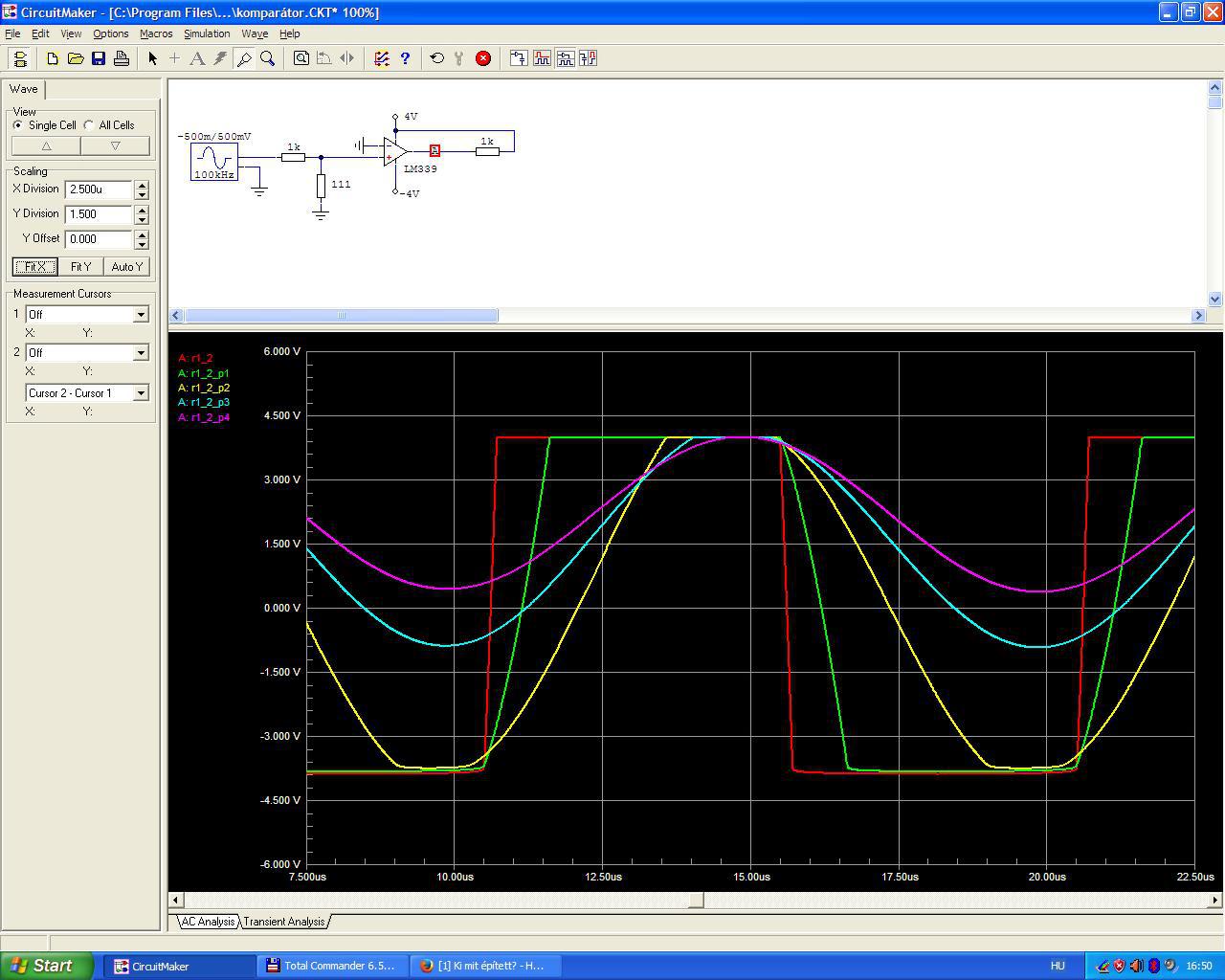Screen dimensions: 1225x980
Task: Click the Y Offset input field
Action: (x=99, y=239)
